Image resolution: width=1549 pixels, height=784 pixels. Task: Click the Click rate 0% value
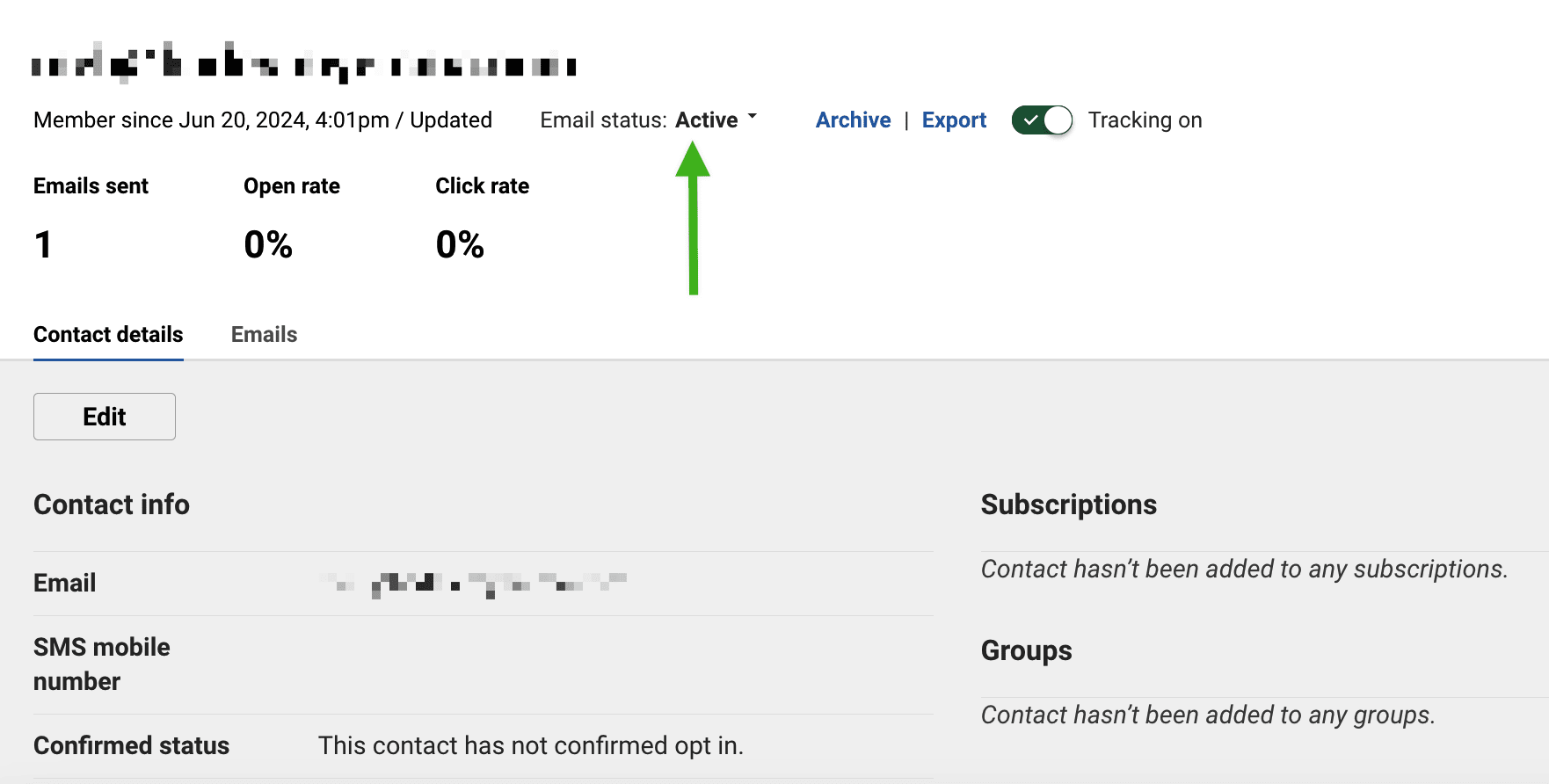pyautogui.click(x=460, y=244)
